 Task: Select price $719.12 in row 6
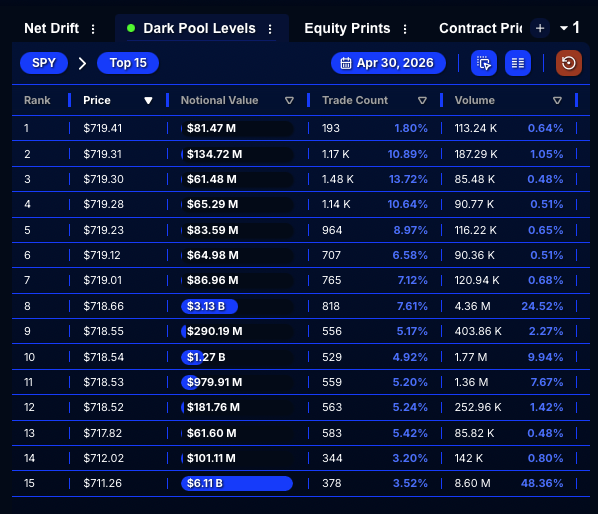pos(102,255)
